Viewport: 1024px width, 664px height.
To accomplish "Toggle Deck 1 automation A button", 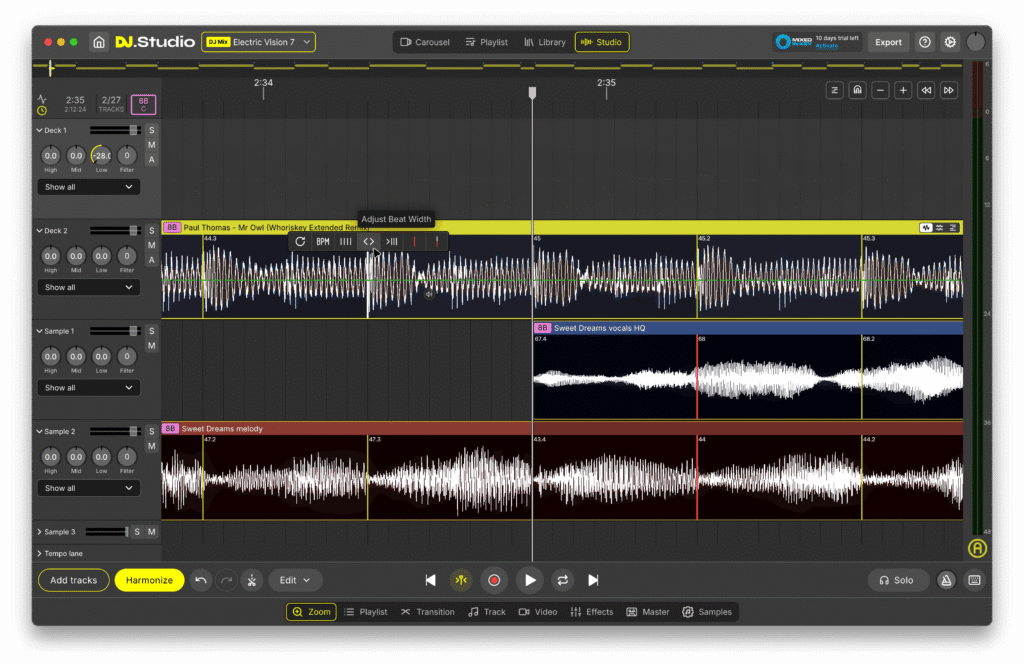I will [152, 160].
